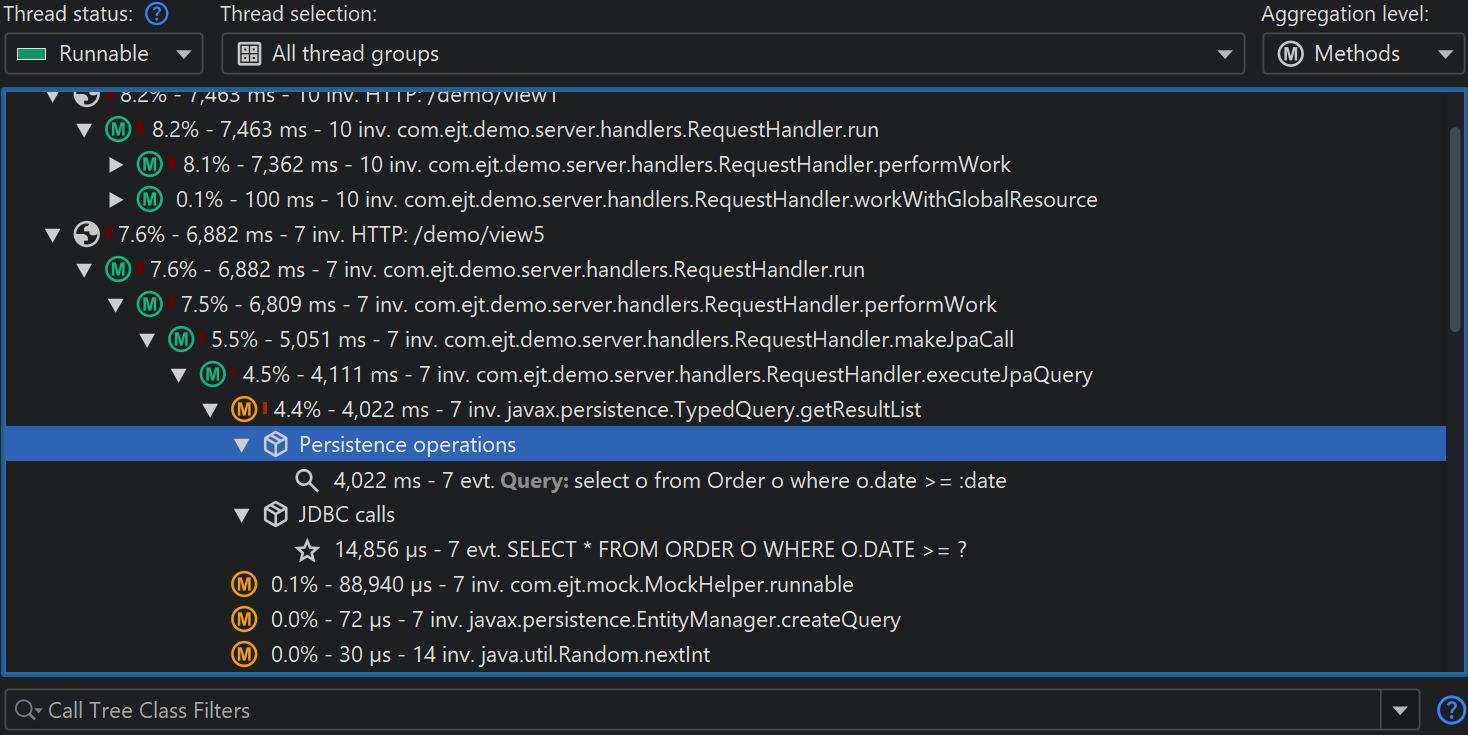1468x735 pixels.
Task: Collapse the 7.6% RequestHandler.run node
Action: (x=85, y=270)
